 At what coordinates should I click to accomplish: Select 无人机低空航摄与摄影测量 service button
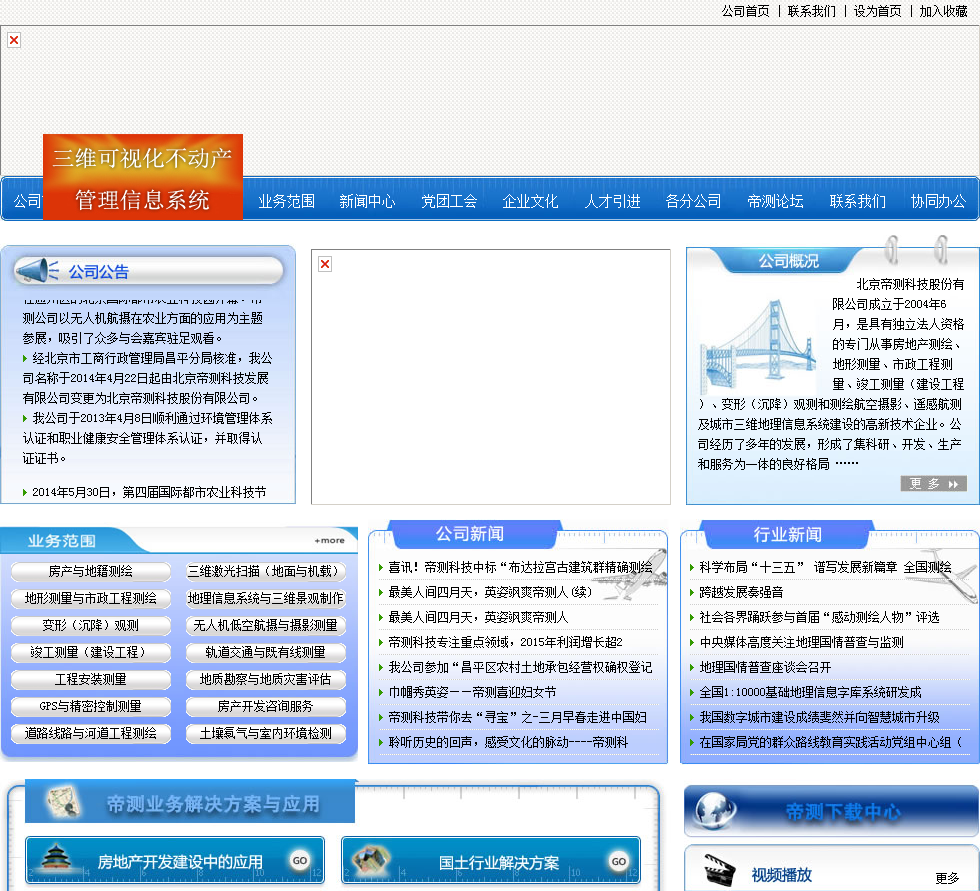tap(265, 626)
